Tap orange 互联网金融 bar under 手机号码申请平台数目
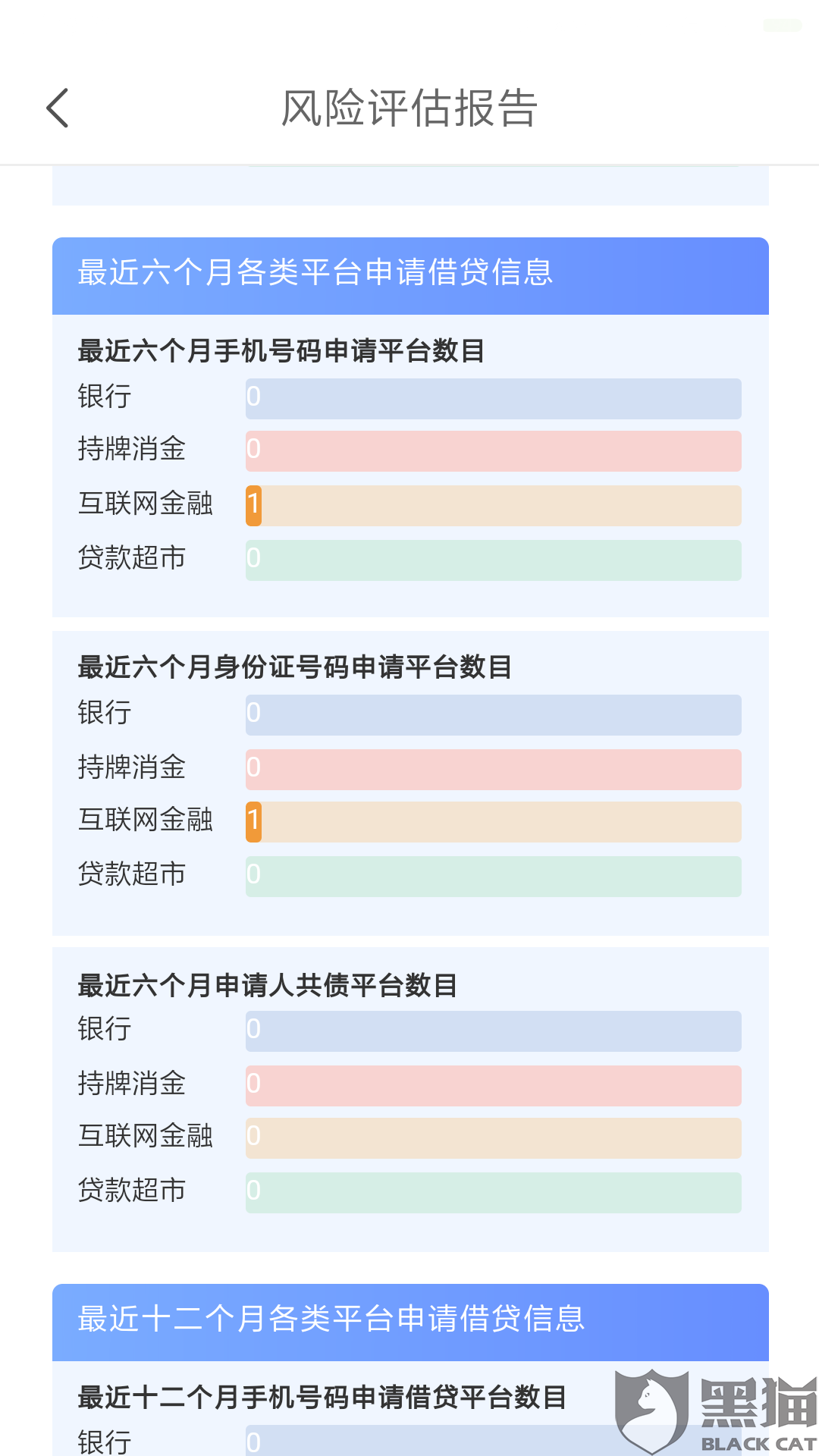This screenshot has width=819, height=1456. (493, 506)
